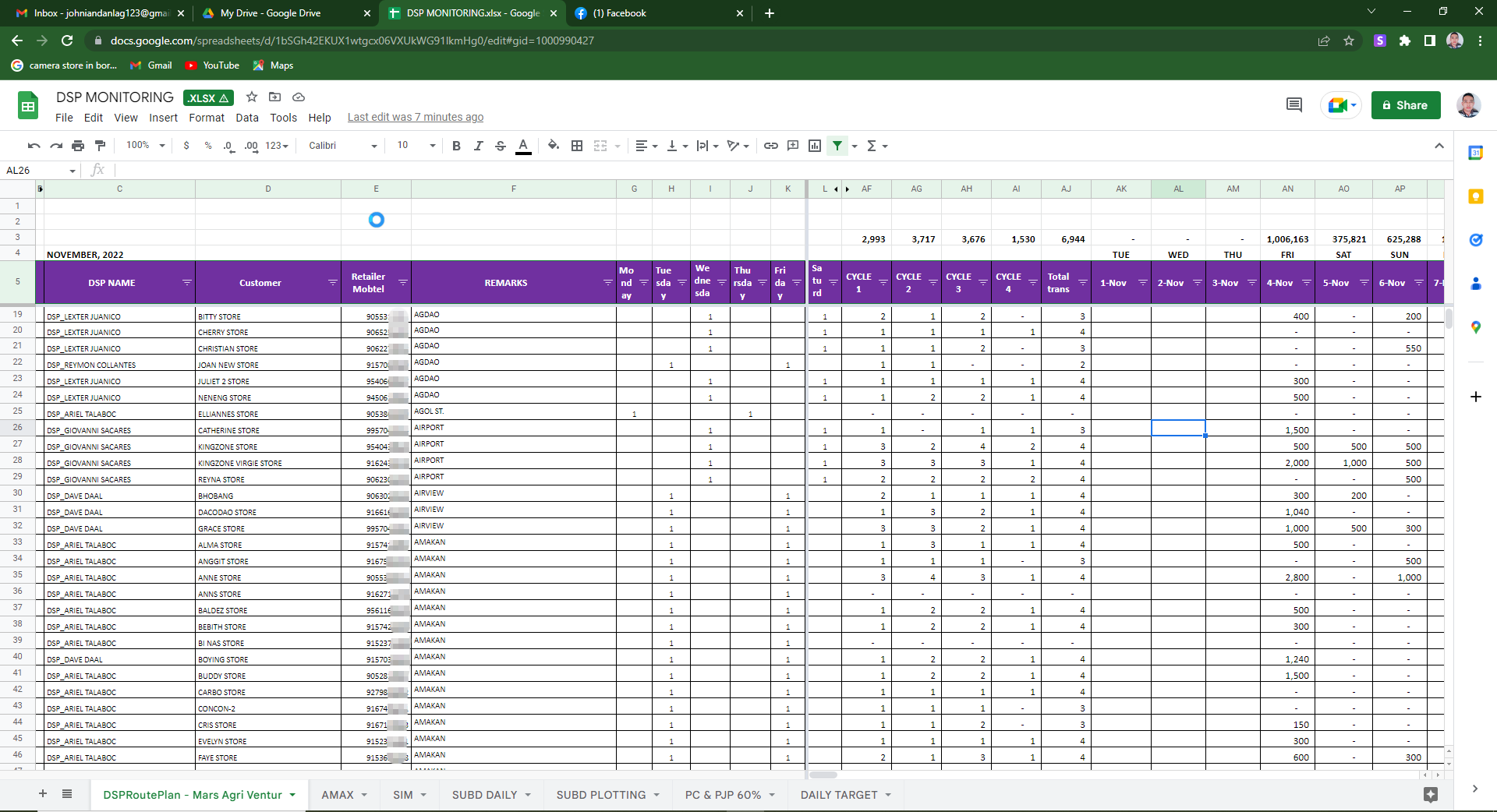Viewport: 1497px width, 812px height.
Task: Toggle italic text formatting
Action: click(478, 146)
